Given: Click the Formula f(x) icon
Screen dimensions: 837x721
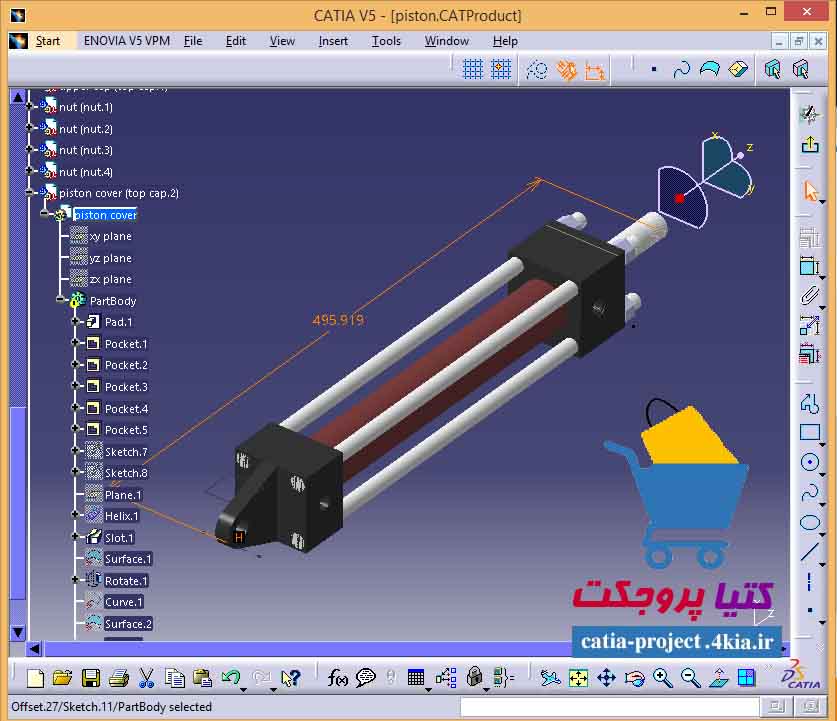Looking at the screenshot, I should tap(337, 678).
